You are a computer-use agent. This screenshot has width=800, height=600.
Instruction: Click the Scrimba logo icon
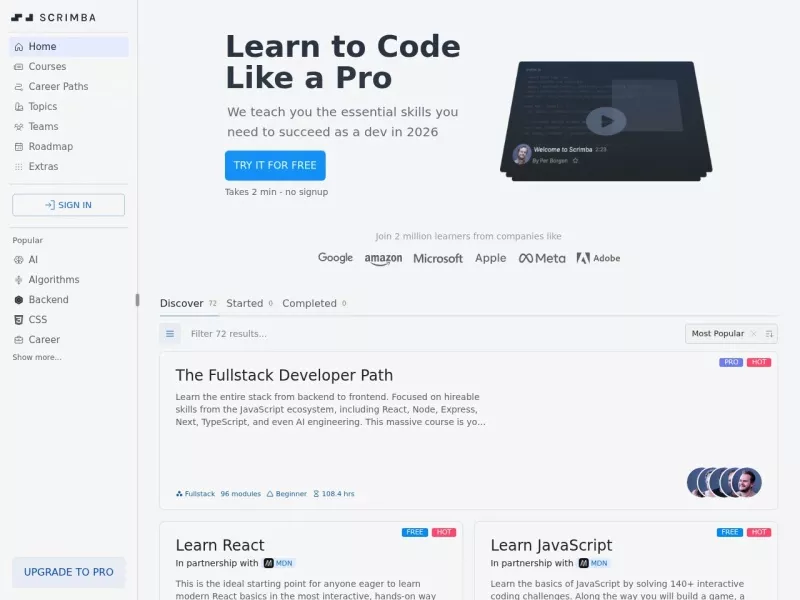(22, 17)
